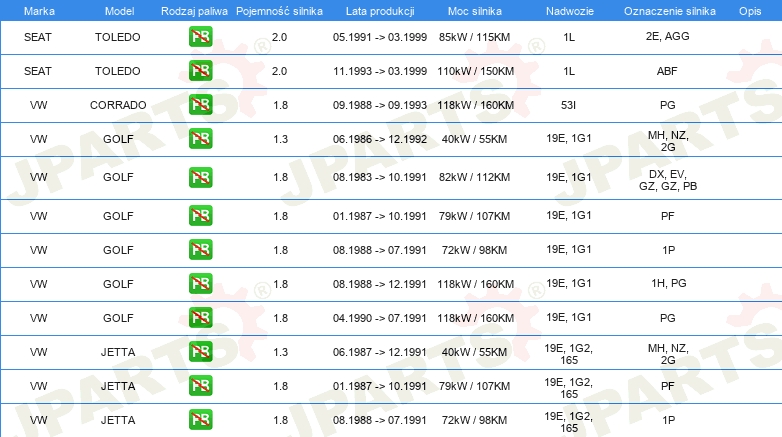The width and height of the screenshot is (782, 437).
Task: Click the petrol icon in the Golf 79kW row
Action: 200,216
